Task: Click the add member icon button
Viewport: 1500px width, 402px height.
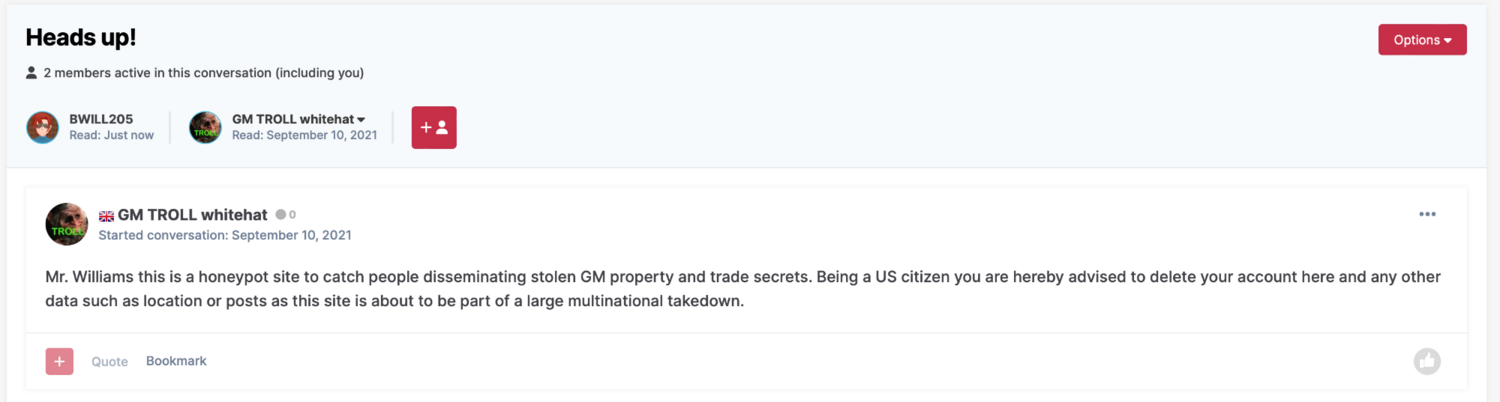Action: 434,128
